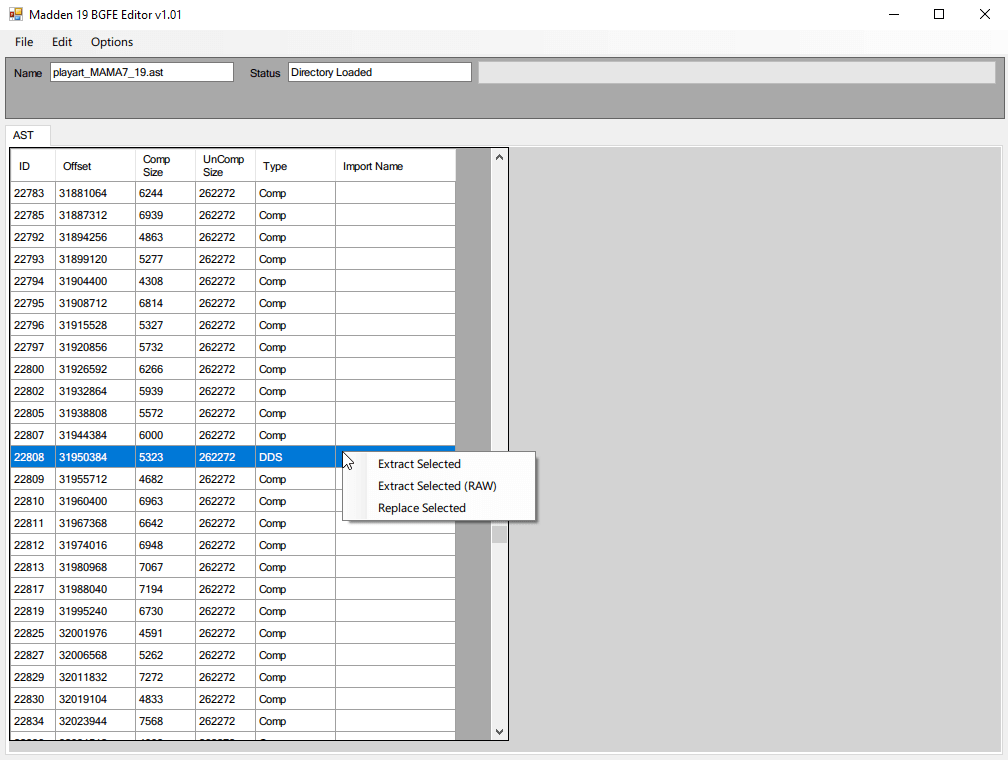1008x760 pixels.
Task: Click the Madden 19 BGFE Editor app icon
Action: (15, 14)
